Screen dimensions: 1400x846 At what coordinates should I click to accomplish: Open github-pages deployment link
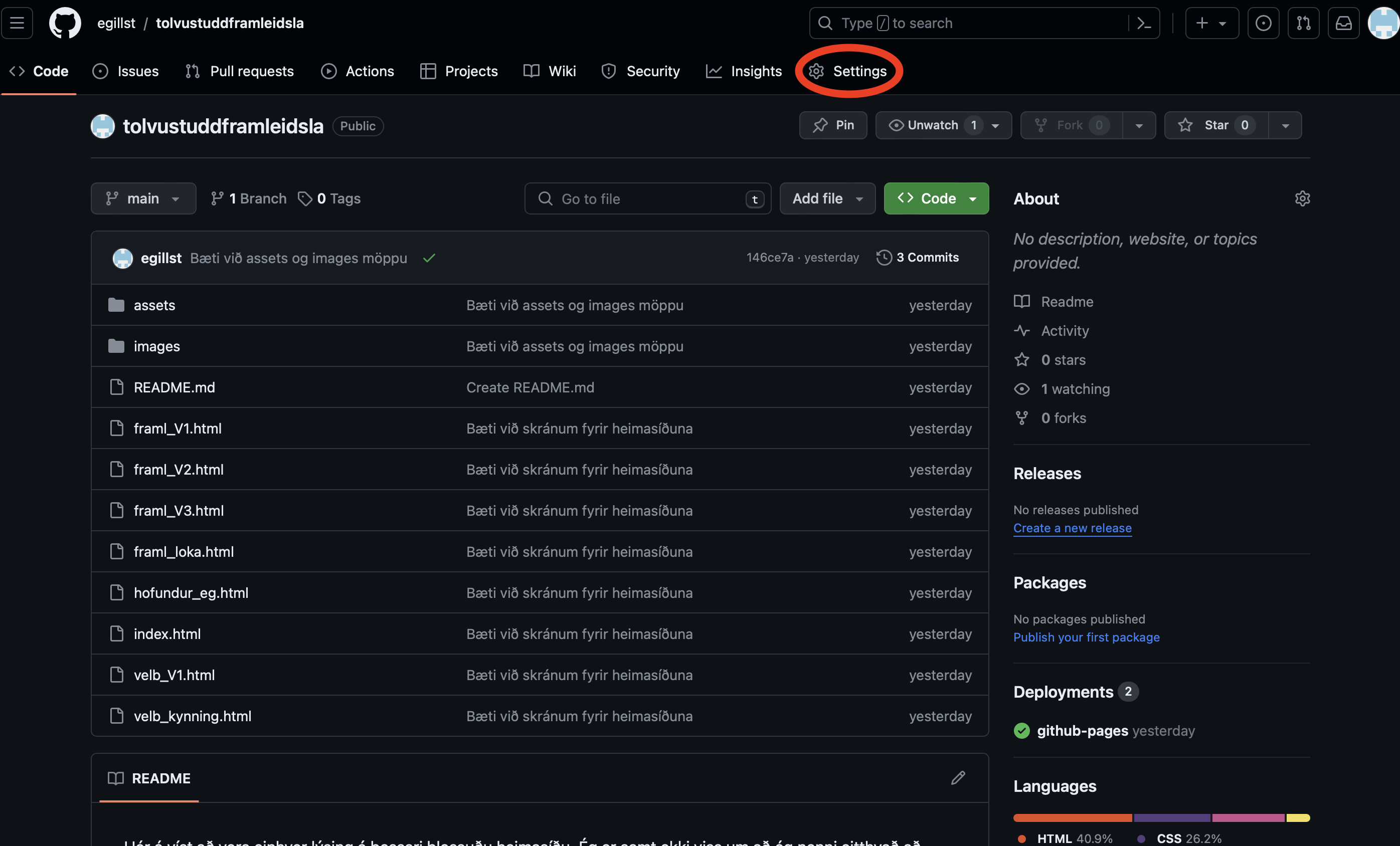click(1083, 731)
